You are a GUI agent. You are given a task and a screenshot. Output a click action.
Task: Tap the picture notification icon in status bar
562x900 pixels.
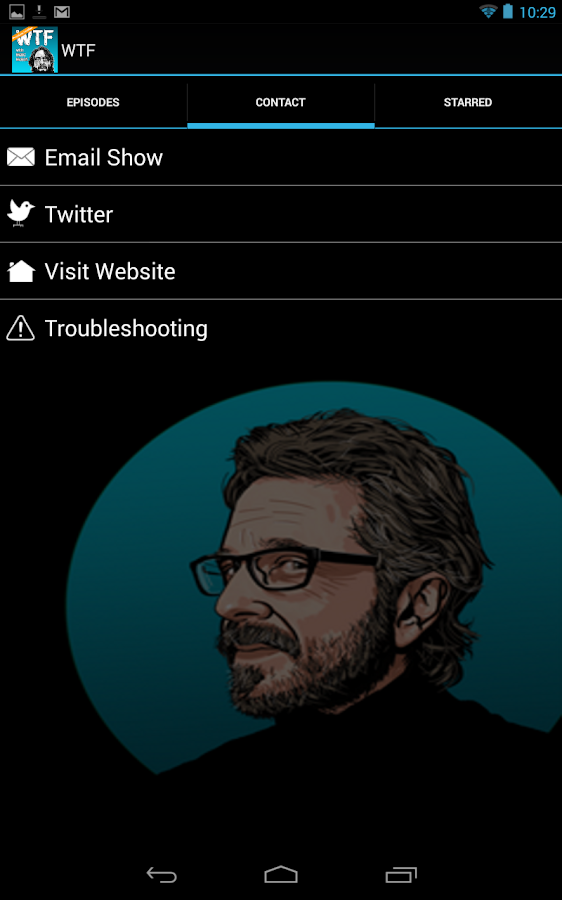coord(17,11)
